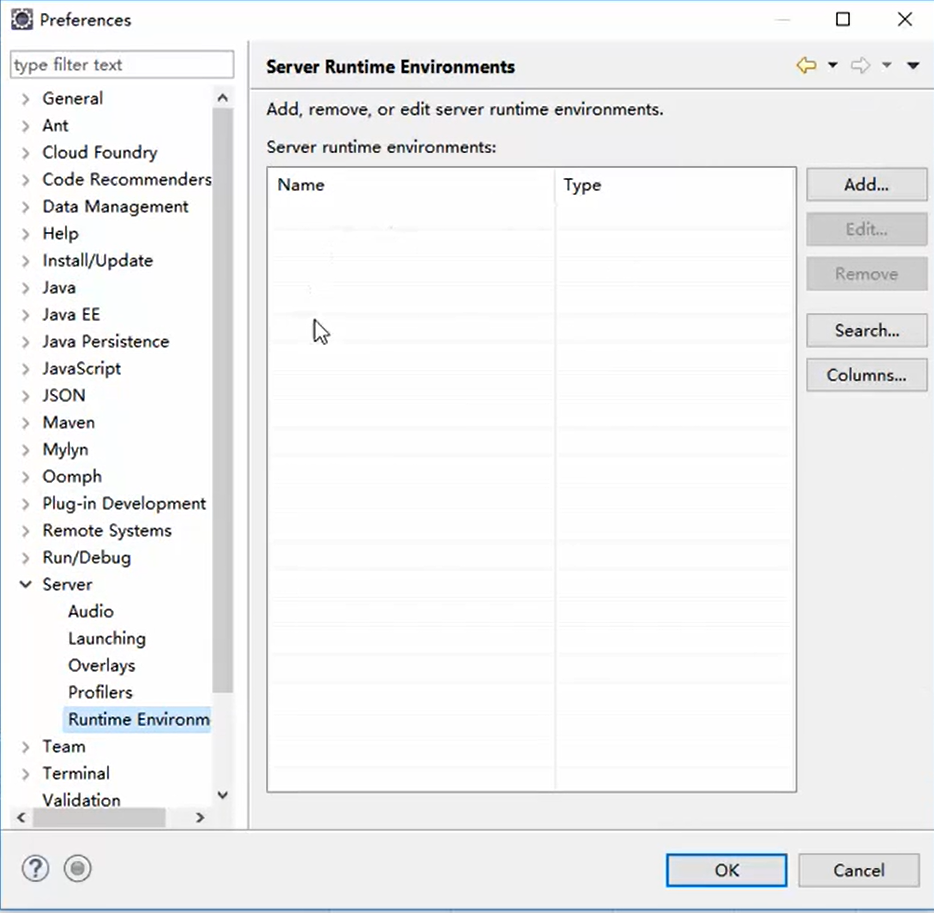Select Run/Debug in the tree

(86, 557)
